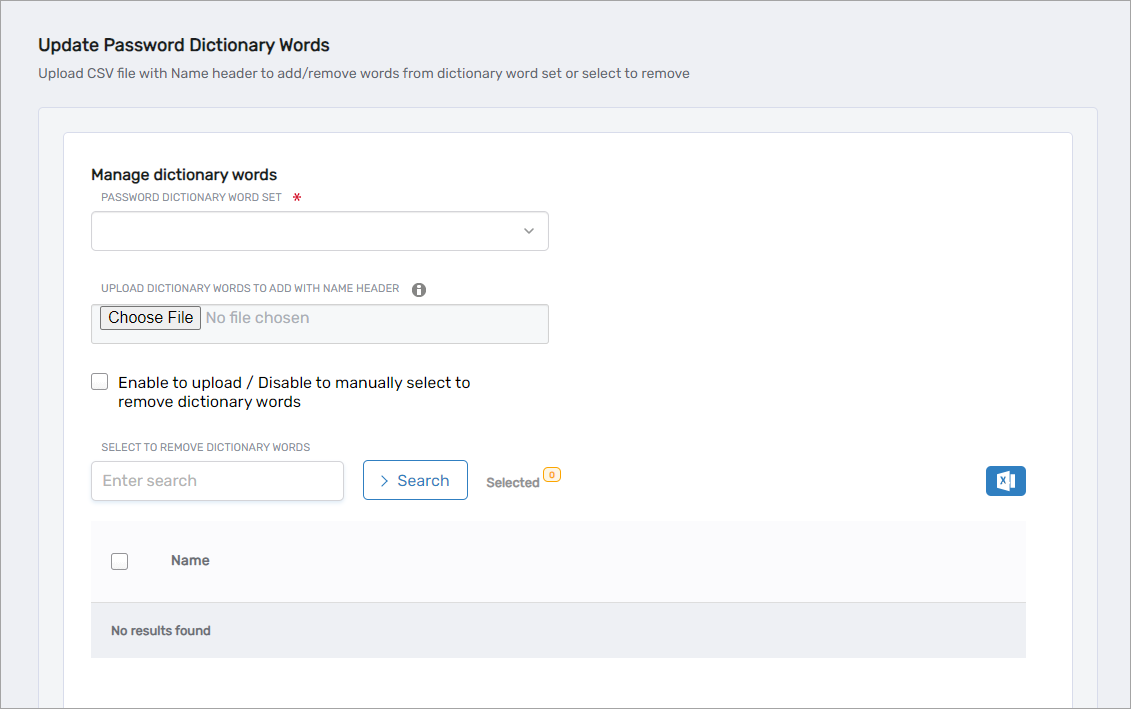The width and height of the screenshot is (1131, 709).
Task: Check the select-all checkbox in table header
Action: coord(119,561)
